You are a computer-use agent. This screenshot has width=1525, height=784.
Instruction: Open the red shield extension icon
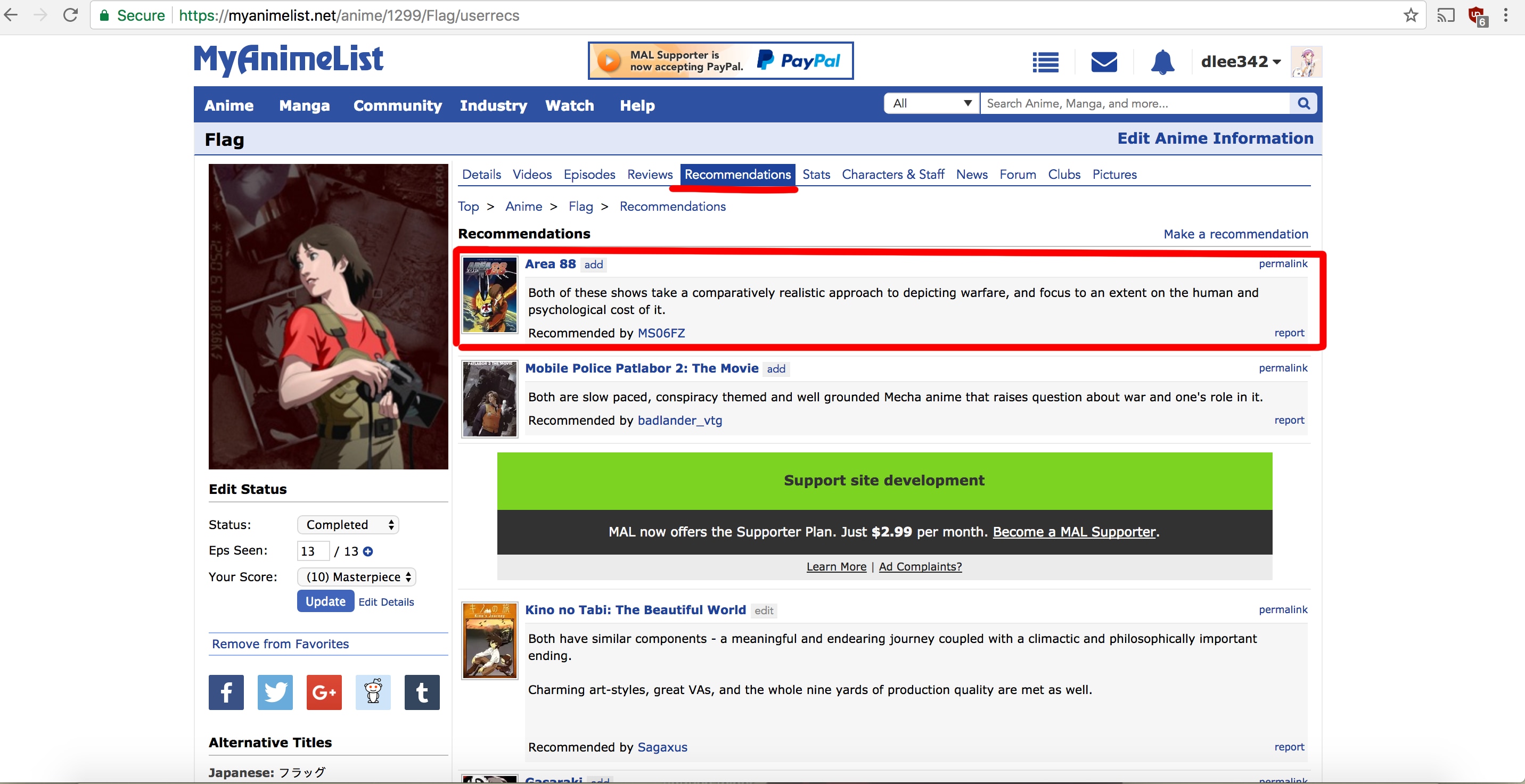pos(1477,16)
